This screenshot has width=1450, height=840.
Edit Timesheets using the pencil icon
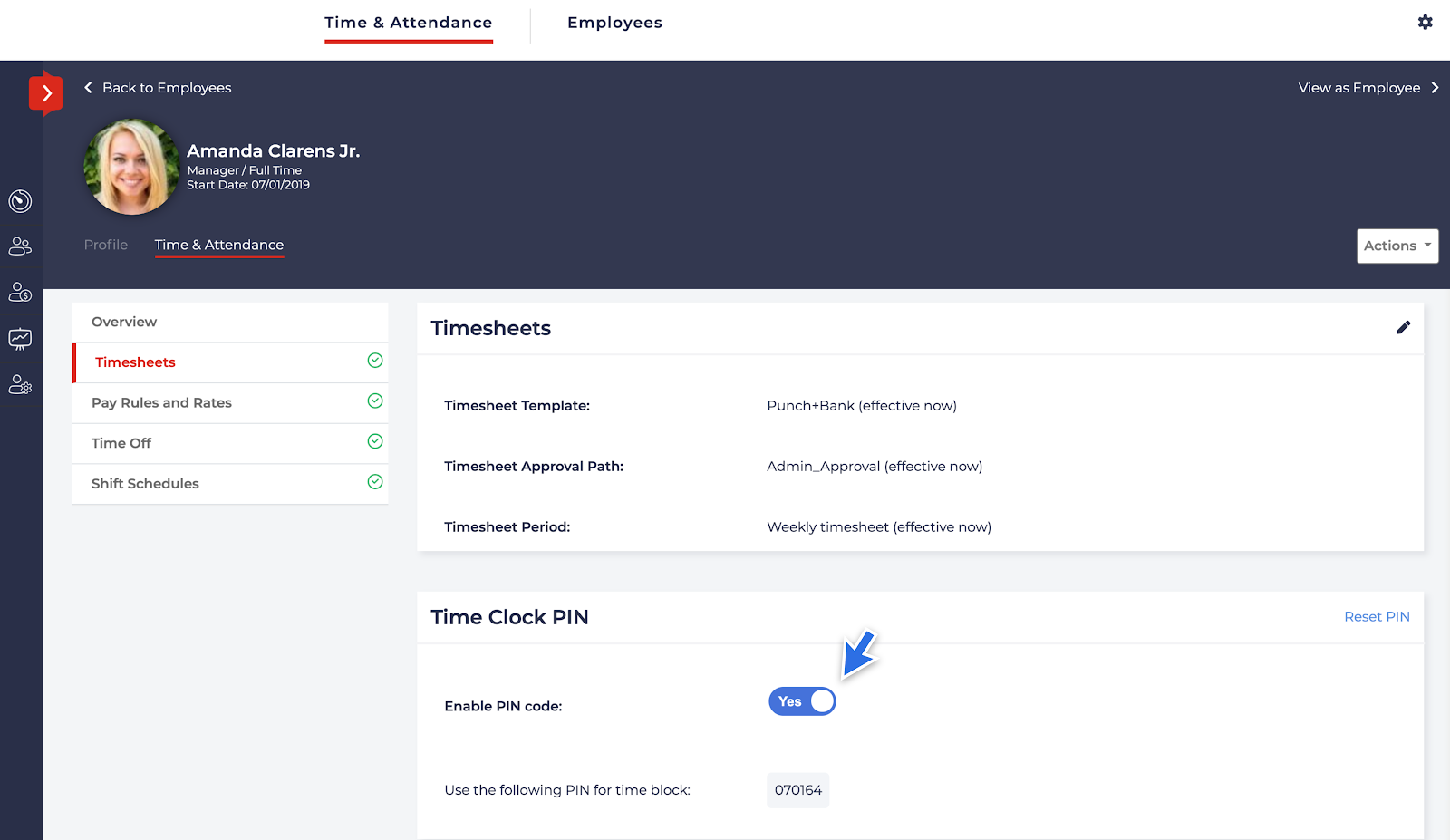click(1404, 327)
